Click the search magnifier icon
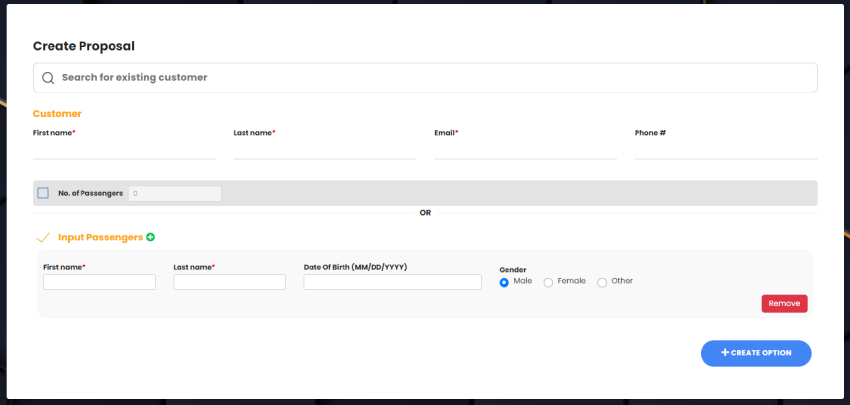The width and height of the screenshot is (850, 405). point(48,78)
